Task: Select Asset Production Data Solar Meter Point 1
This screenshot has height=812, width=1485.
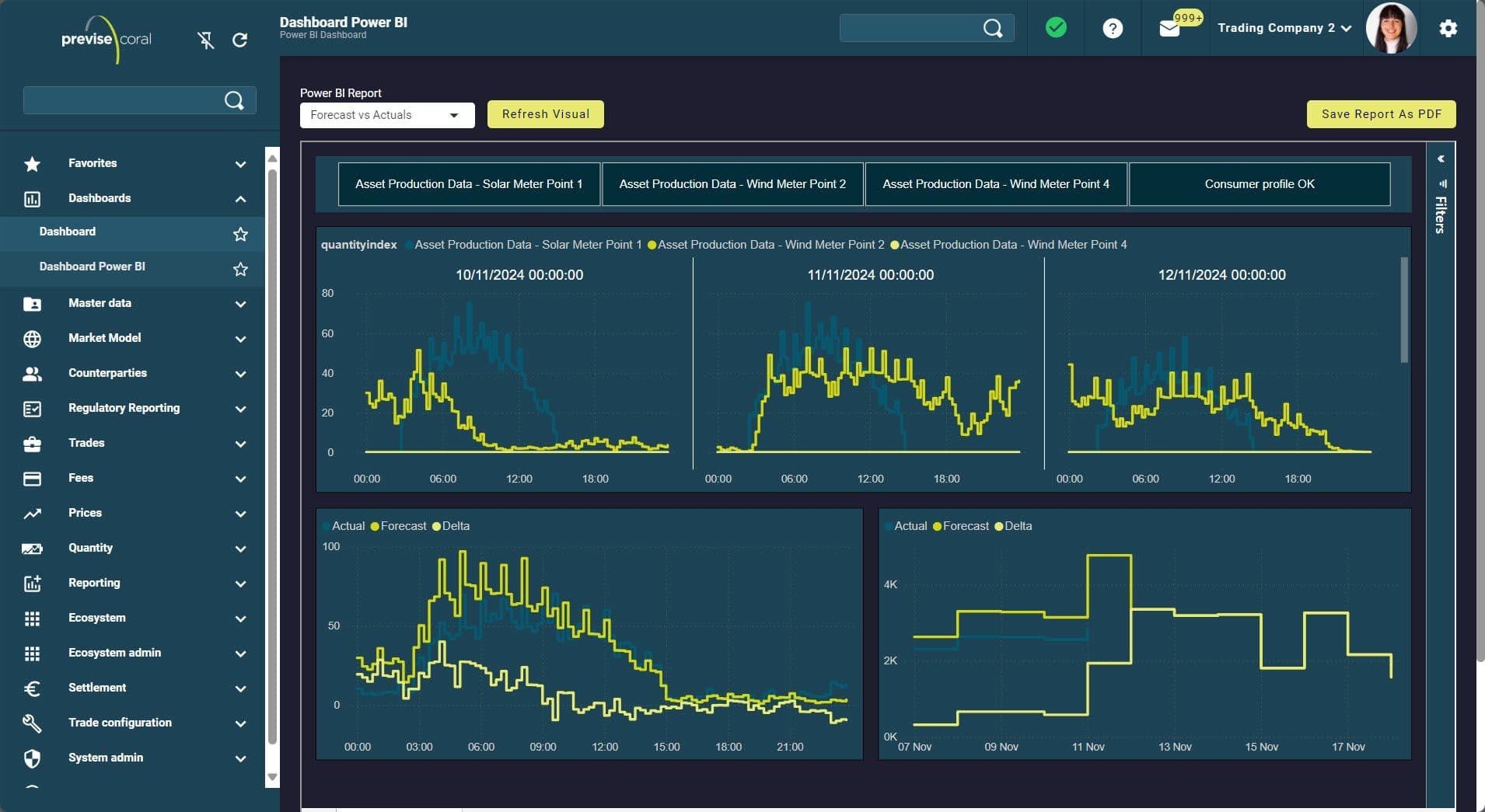Action: [469, 184]
